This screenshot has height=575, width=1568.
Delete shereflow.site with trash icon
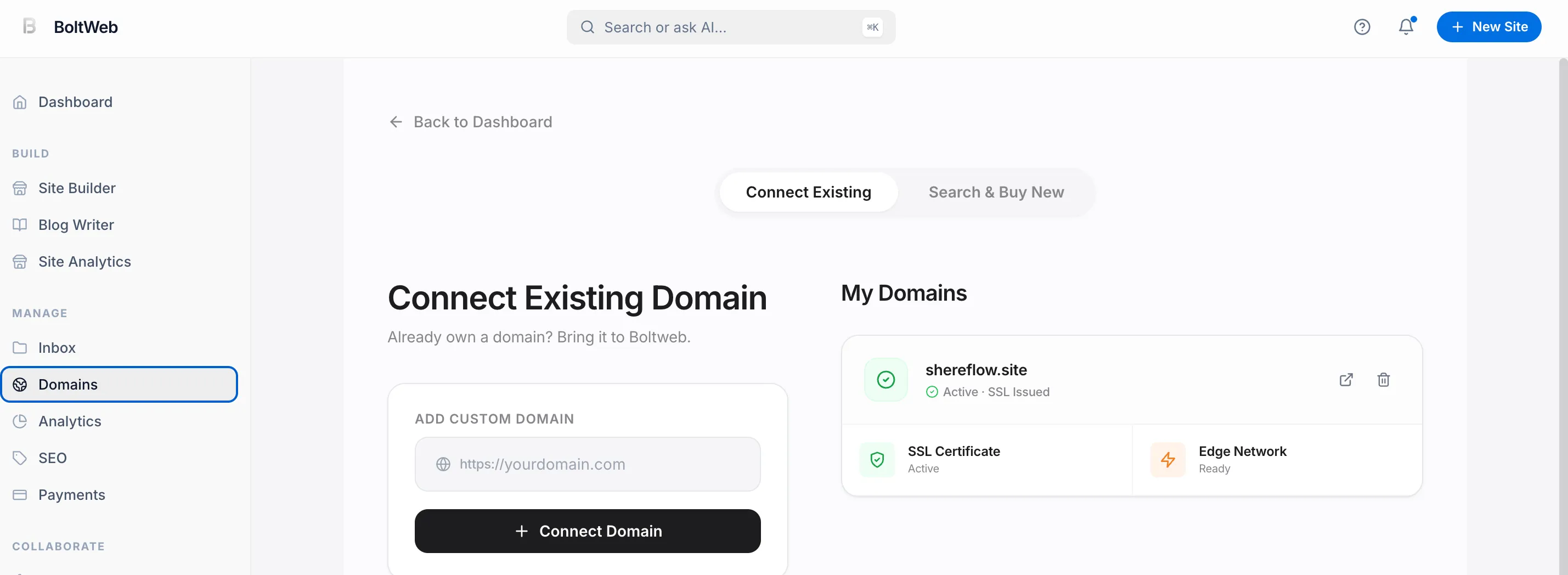pos(1383,380)
